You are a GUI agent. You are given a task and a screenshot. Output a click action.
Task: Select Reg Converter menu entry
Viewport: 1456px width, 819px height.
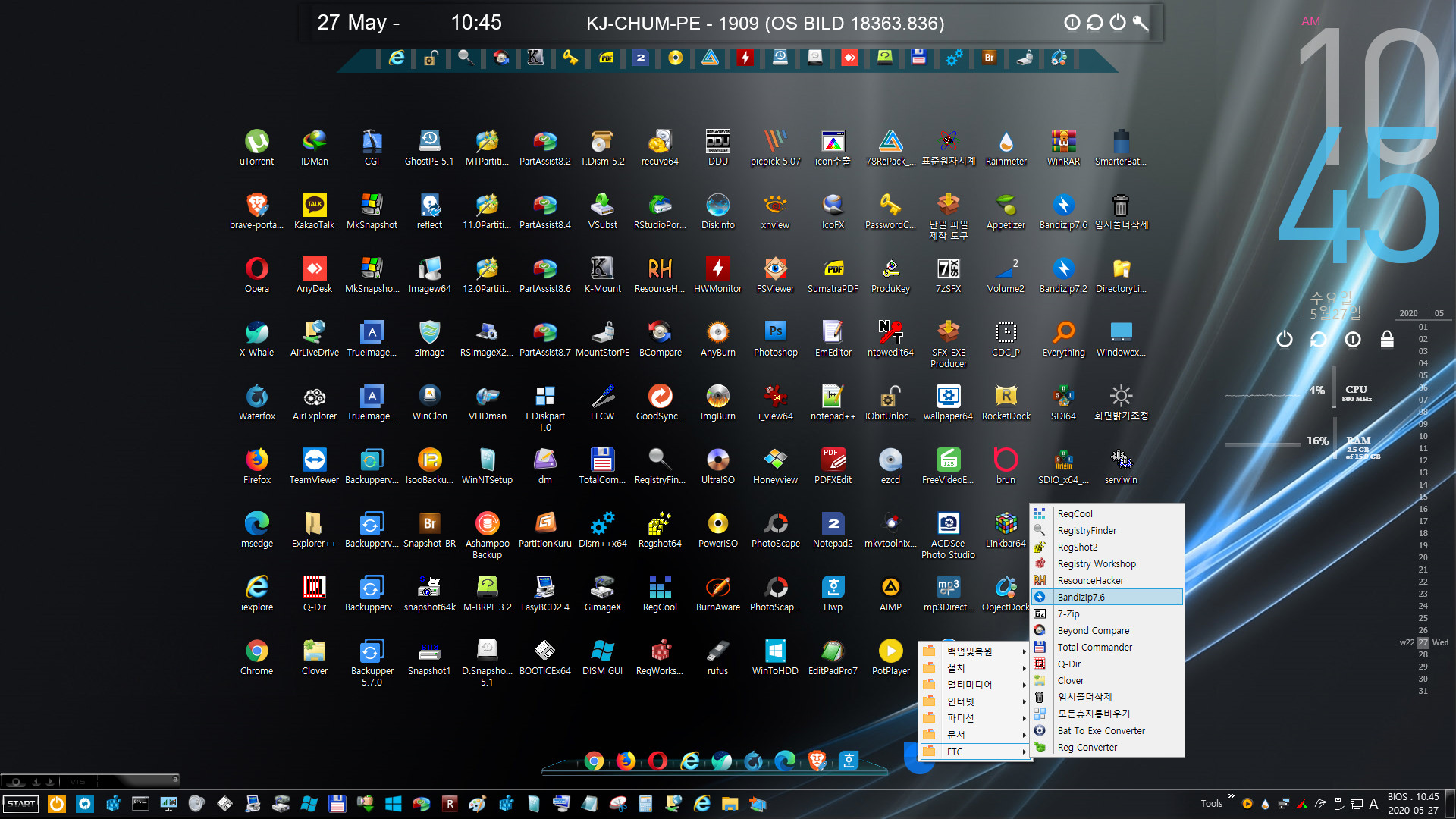coord(1106,748)
